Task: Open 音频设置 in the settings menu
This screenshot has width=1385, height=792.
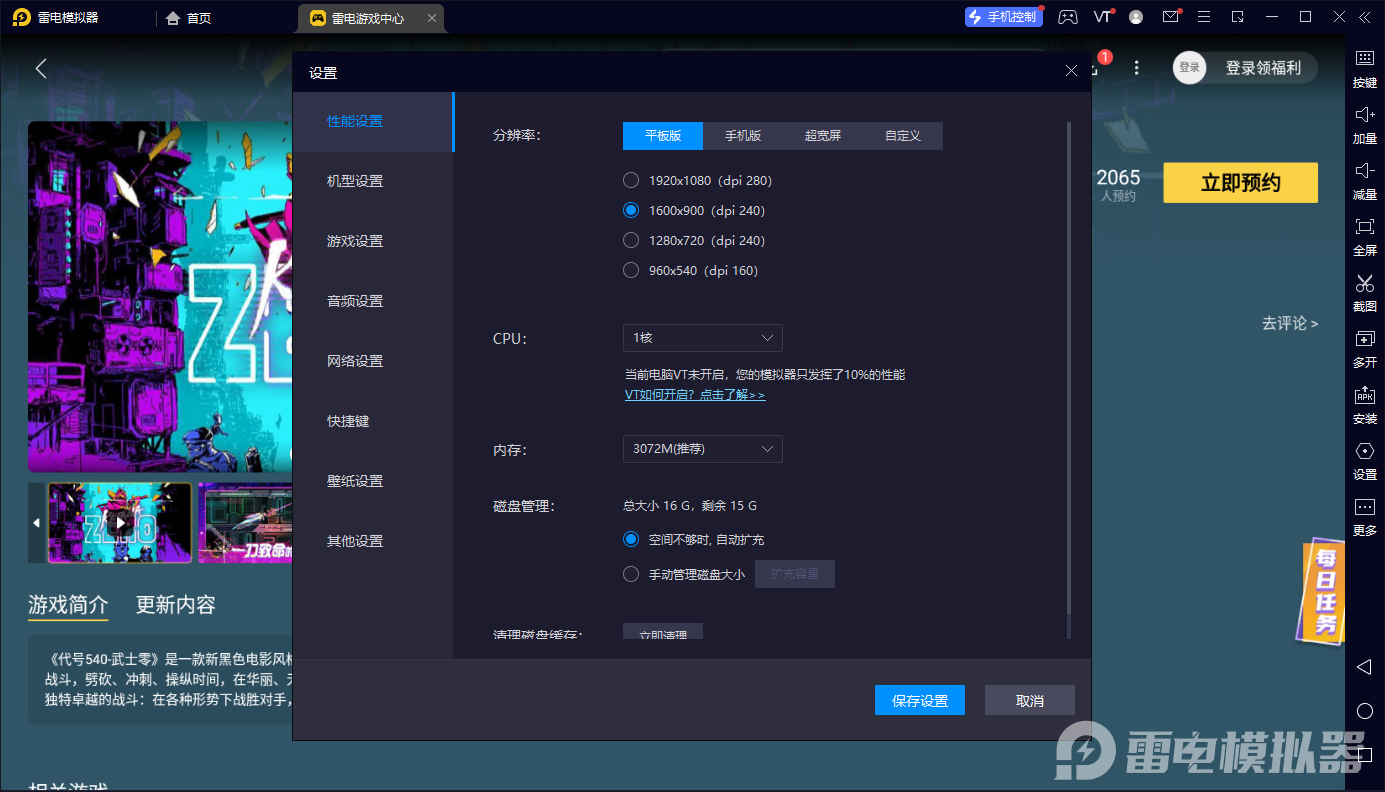Action: [374, 302]
